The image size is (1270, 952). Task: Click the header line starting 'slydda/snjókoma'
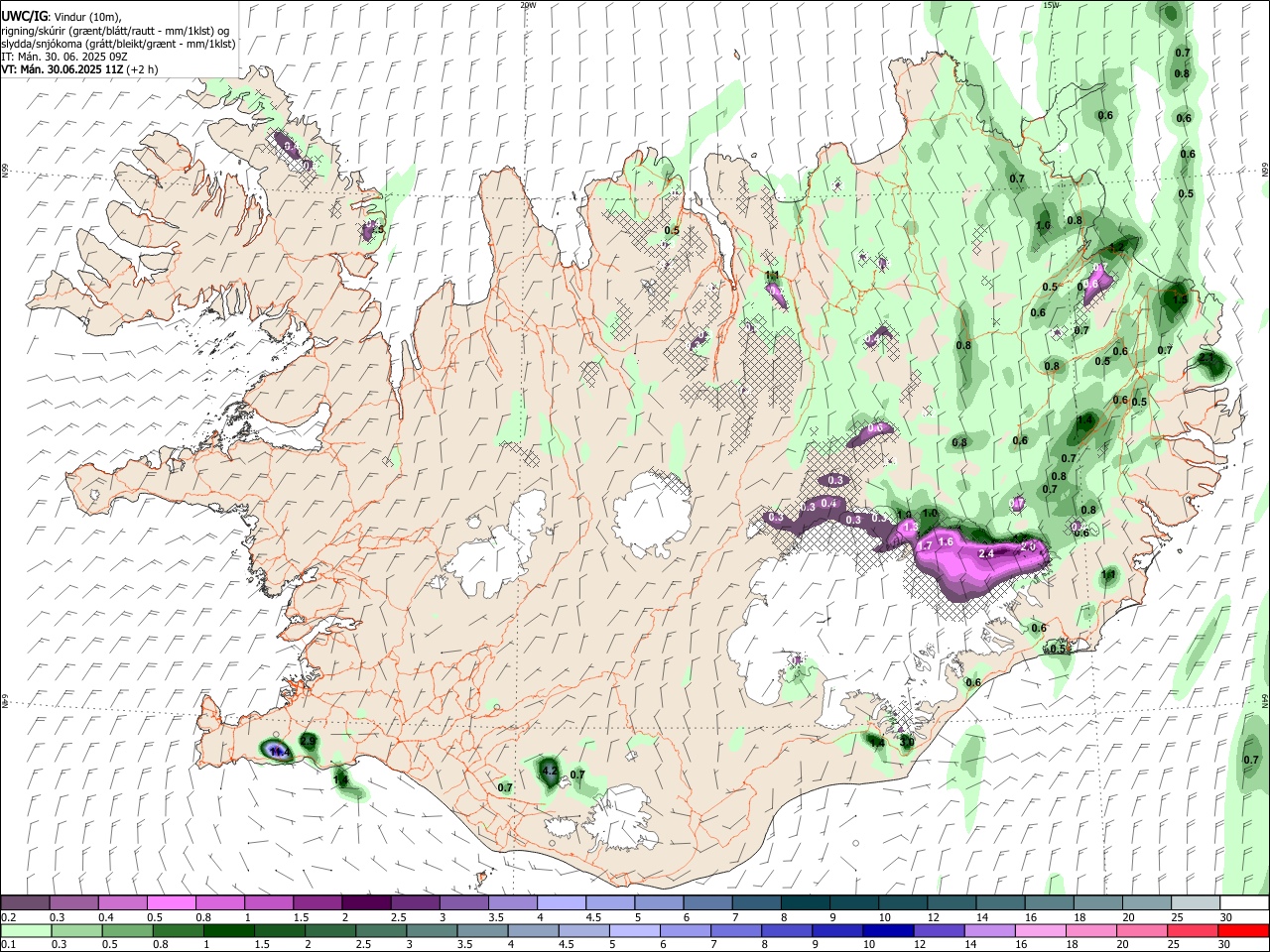[118, 44]
